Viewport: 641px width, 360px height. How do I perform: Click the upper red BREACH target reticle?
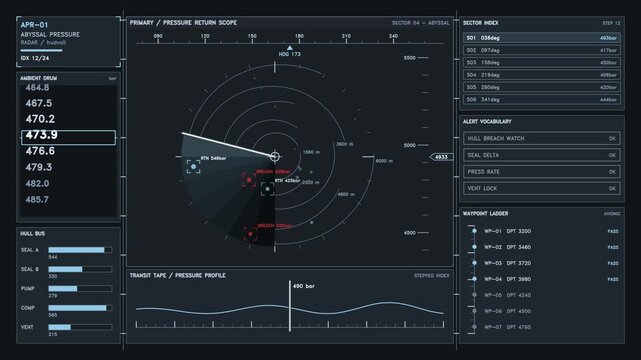click(249, 180)
